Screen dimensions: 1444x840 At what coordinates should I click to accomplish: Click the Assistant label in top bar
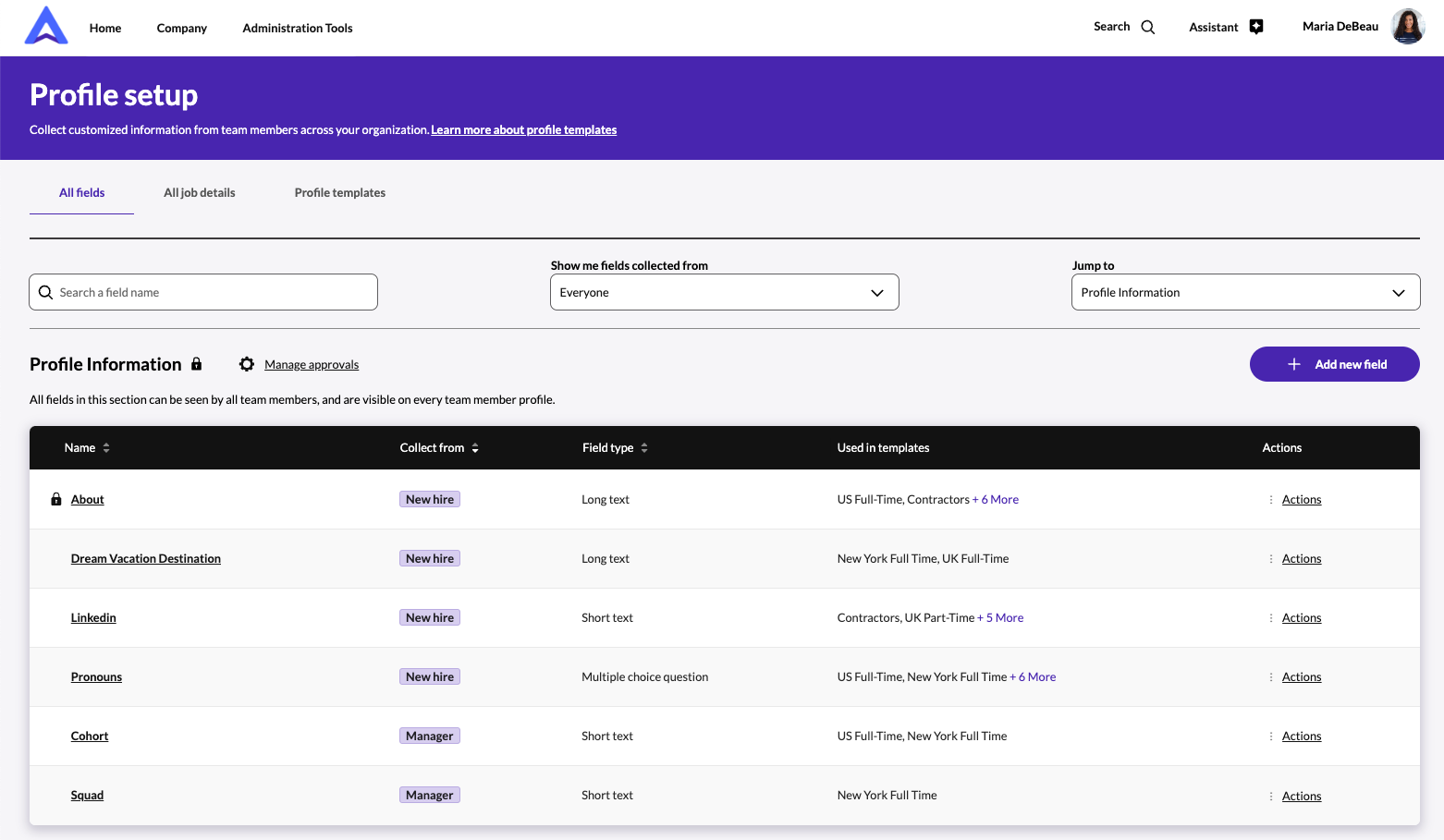tap(1214, 27)
